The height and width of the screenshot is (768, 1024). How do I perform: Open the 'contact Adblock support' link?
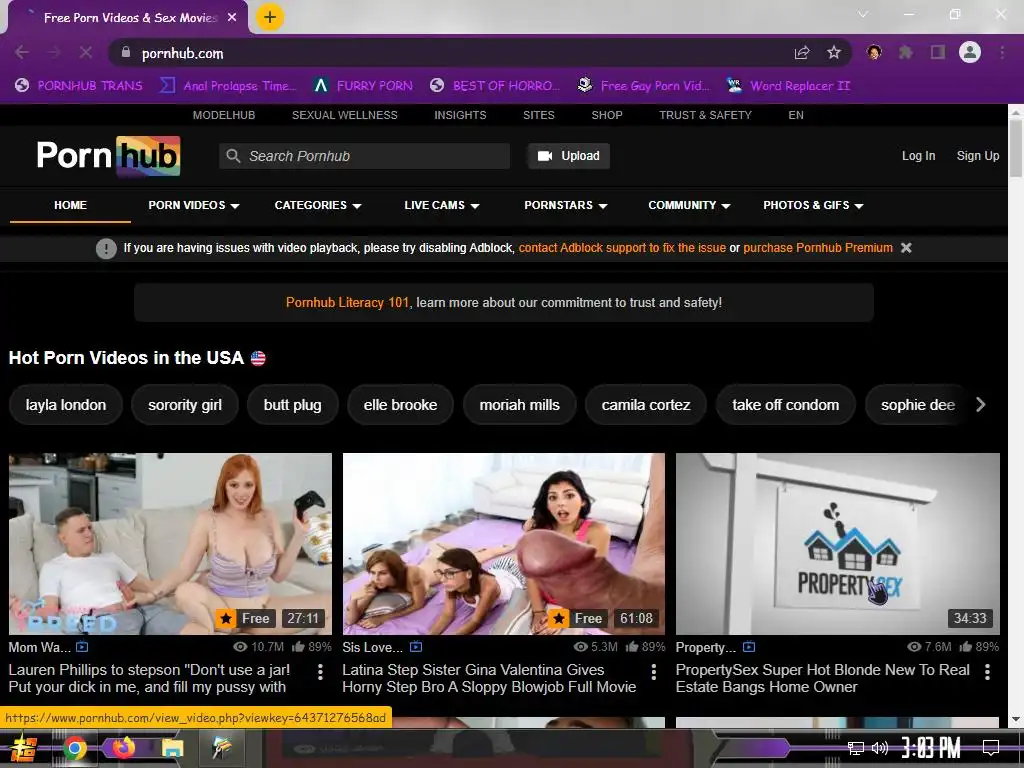click(x=622, y=248)
